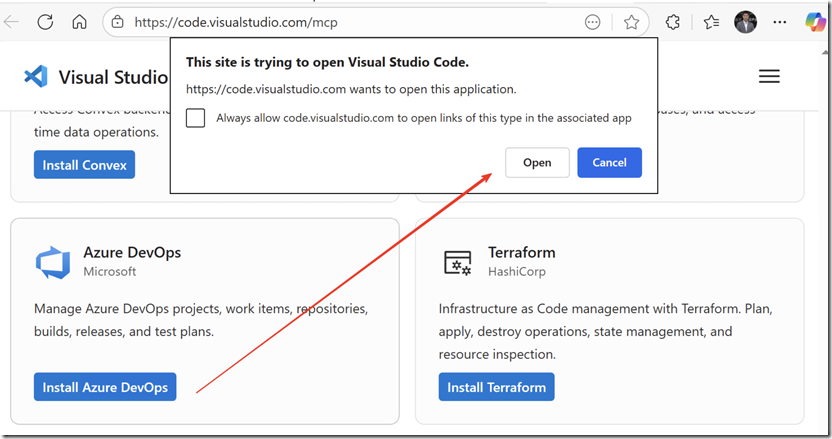Image resolution: width=832 pixels, height=439 pixels.
Task: Click the HashiCorp publisher text
Action: point(517,271)
